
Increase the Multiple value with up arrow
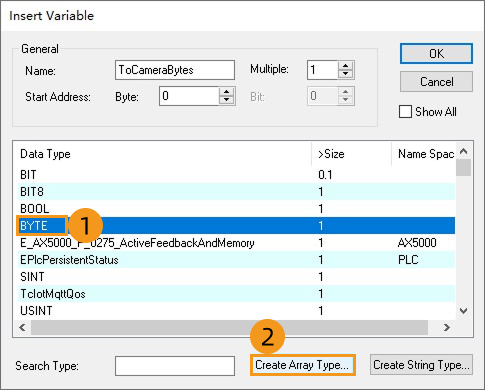pyautogui.click(x=346, y=66)
